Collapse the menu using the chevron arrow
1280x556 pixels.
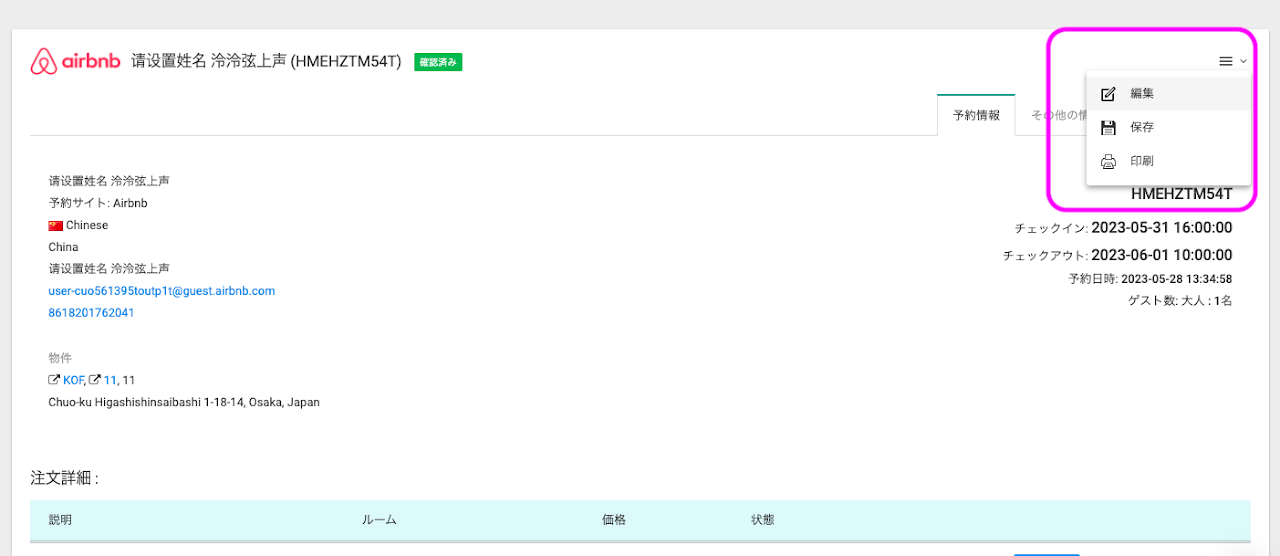point(1243,62)
